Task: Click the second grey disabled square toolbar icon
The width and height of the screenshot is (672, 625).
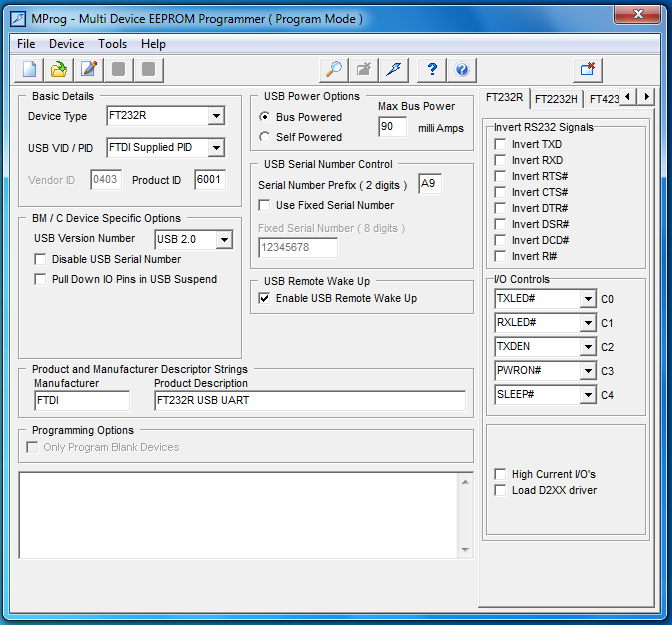Action: 148,69
